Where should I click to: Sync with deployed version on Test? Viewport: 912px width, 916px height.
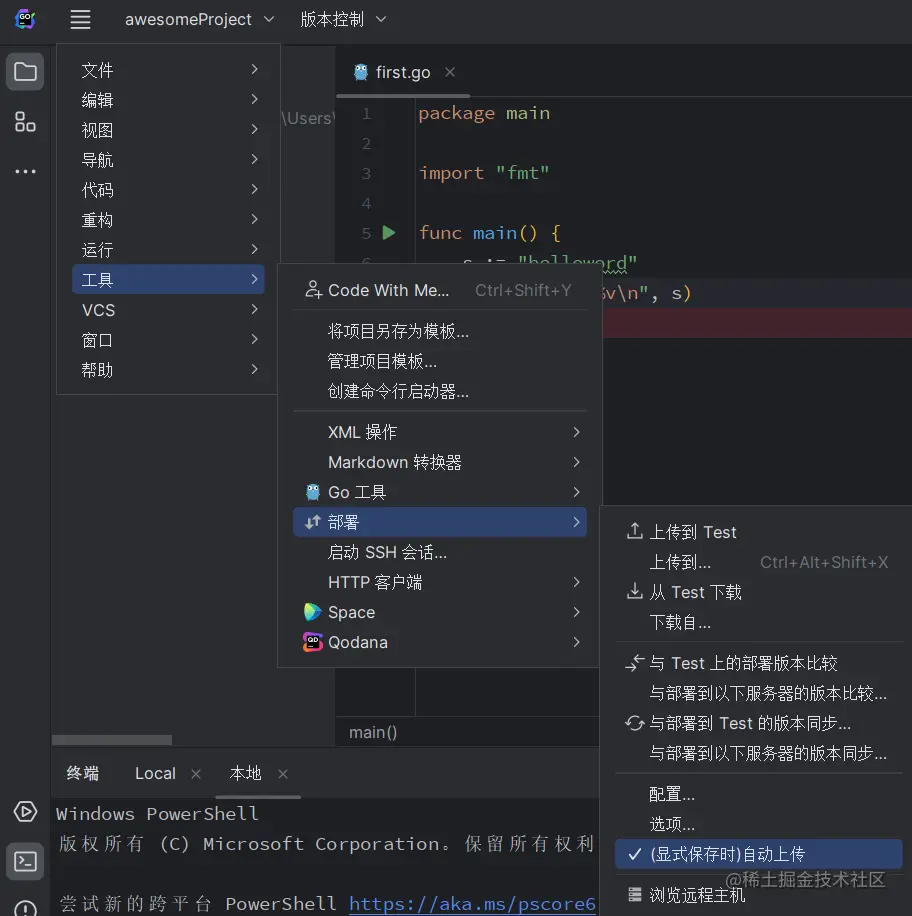758,723
